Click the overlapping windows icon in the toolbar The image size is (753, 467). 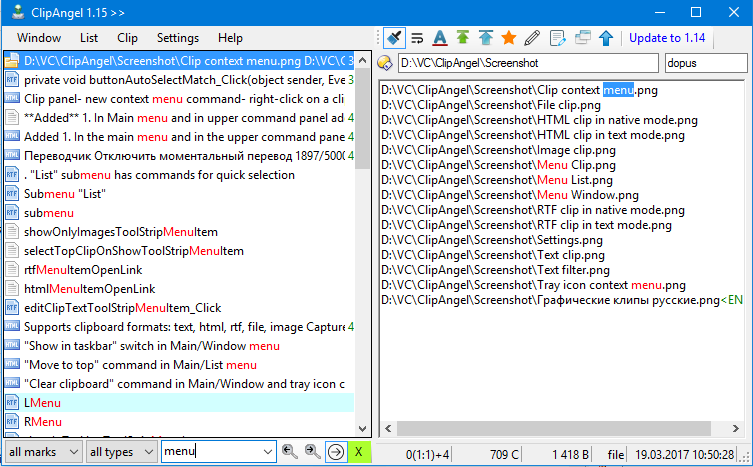(582, 38)
